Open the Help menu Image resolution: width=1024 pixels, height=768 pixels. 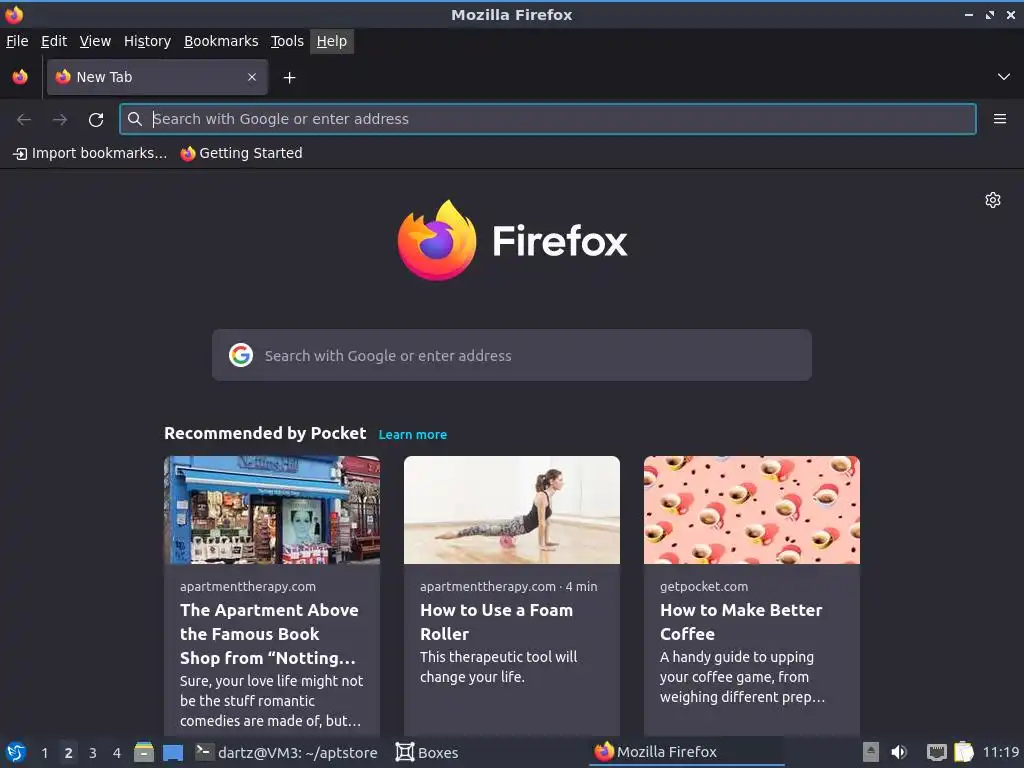(x=332, y=41)
